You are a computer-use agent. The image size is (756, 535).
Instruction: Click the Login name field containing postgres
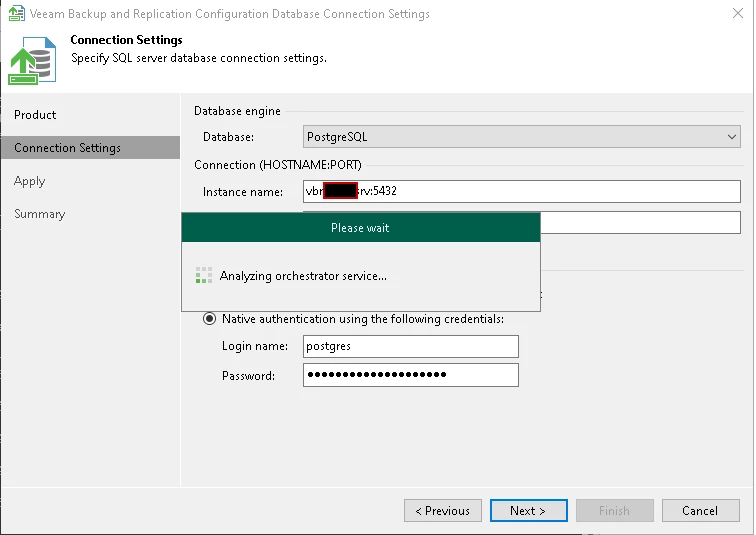tap(411, 347)
